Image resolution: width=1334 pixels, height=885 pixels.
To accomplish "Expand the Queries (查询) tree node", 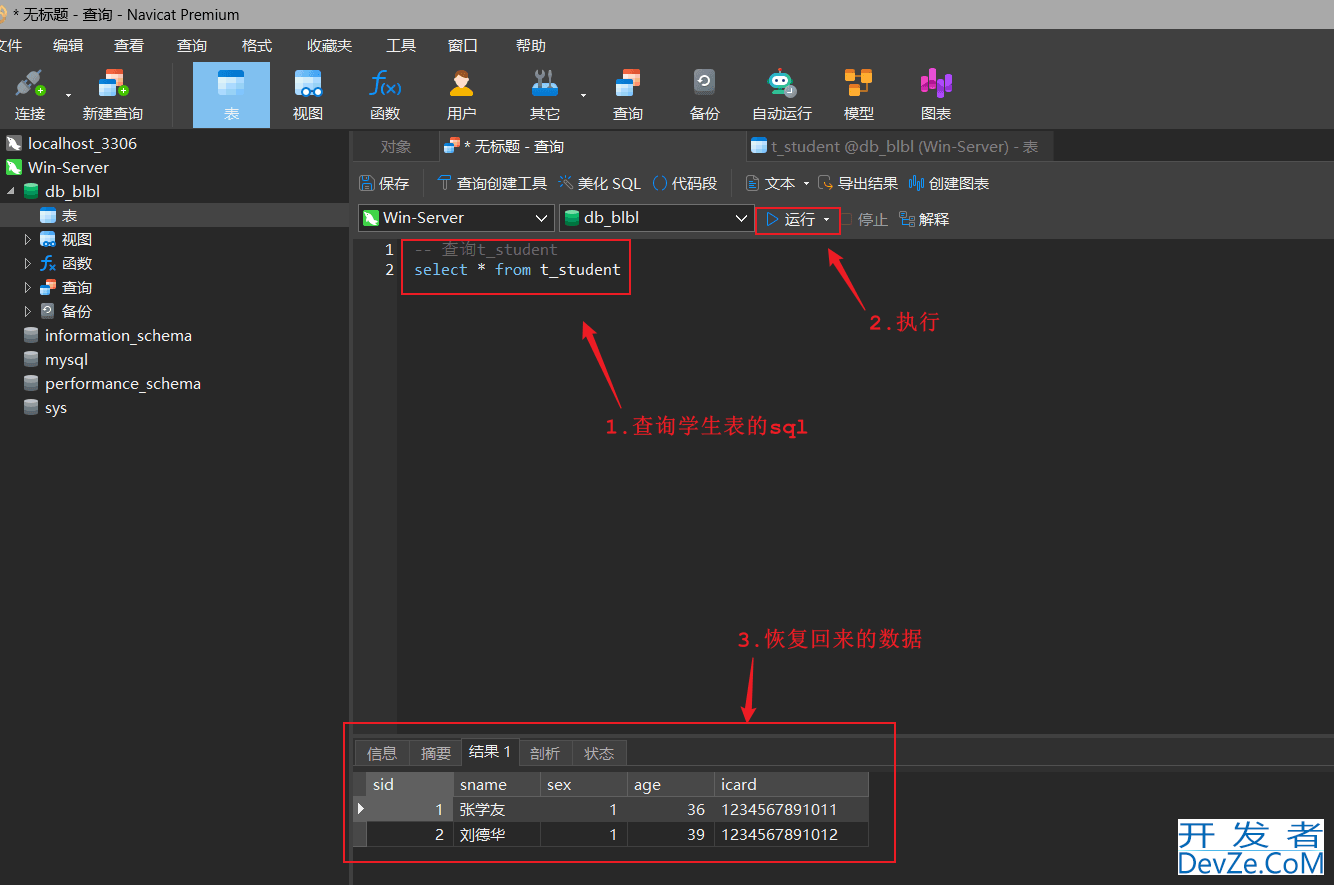I will click(x=28, y=287).
